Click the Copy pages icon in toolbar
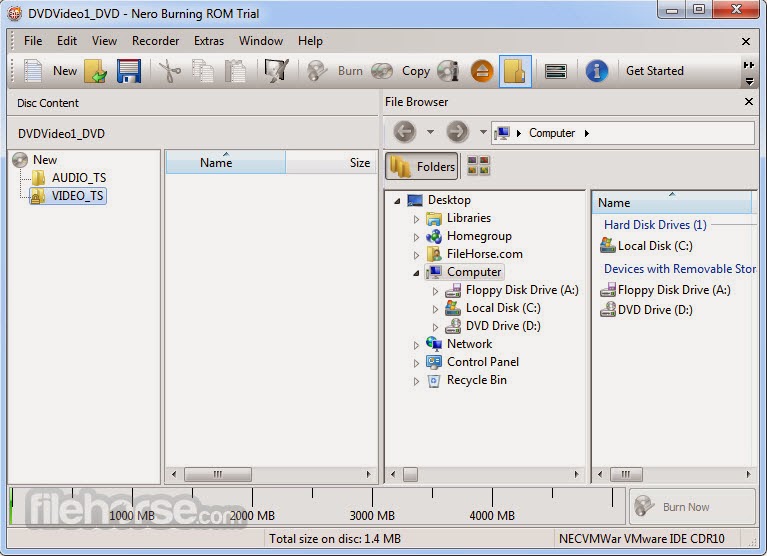This screenshot has height=556, width=767. click(203, 71)
